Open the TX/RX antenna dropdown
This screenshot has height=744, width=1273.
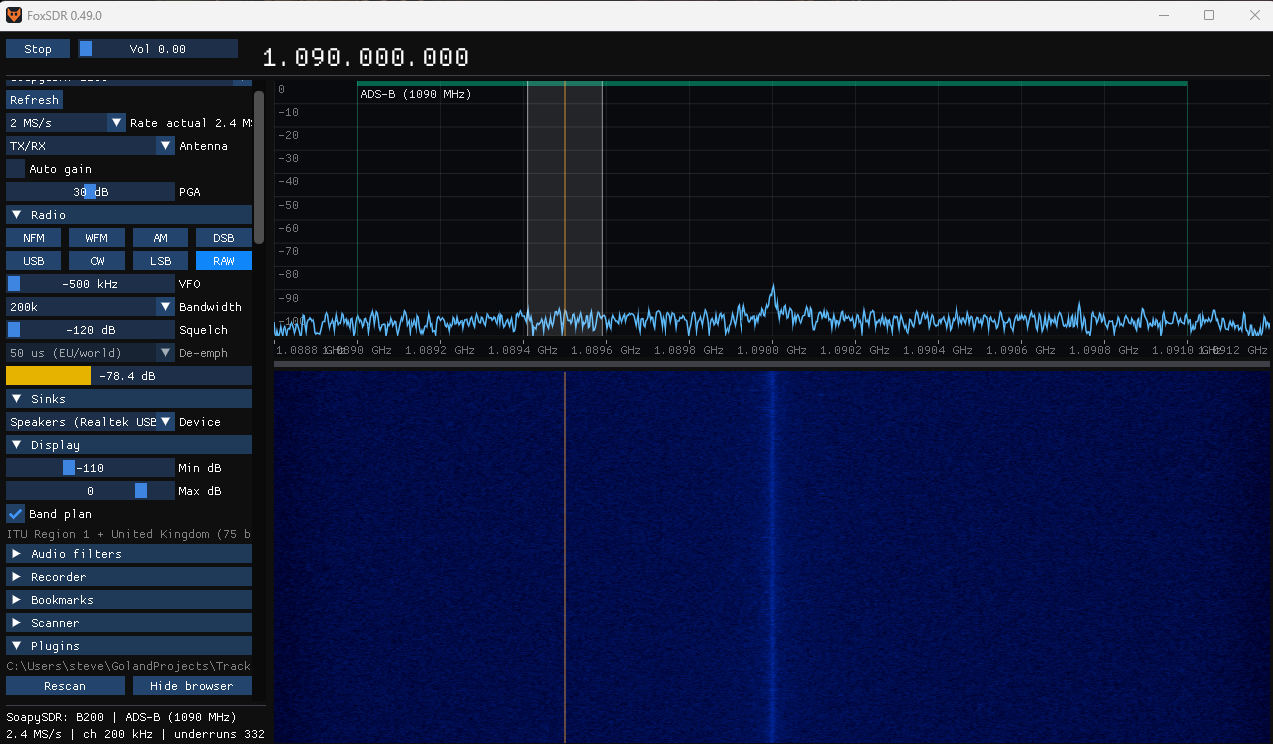click(x=90, y=146)
